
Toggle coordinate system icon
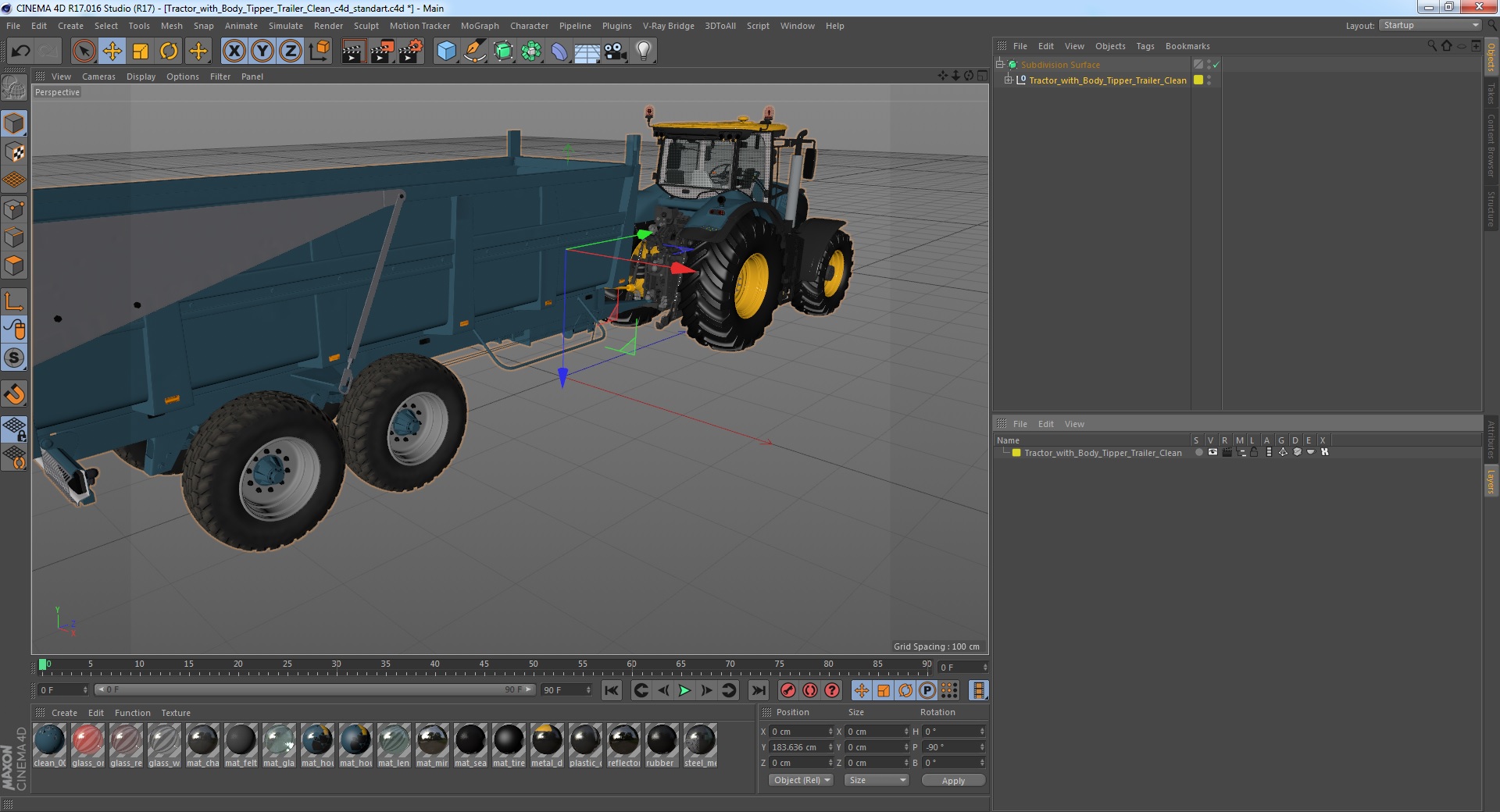(x=320, y=52)
